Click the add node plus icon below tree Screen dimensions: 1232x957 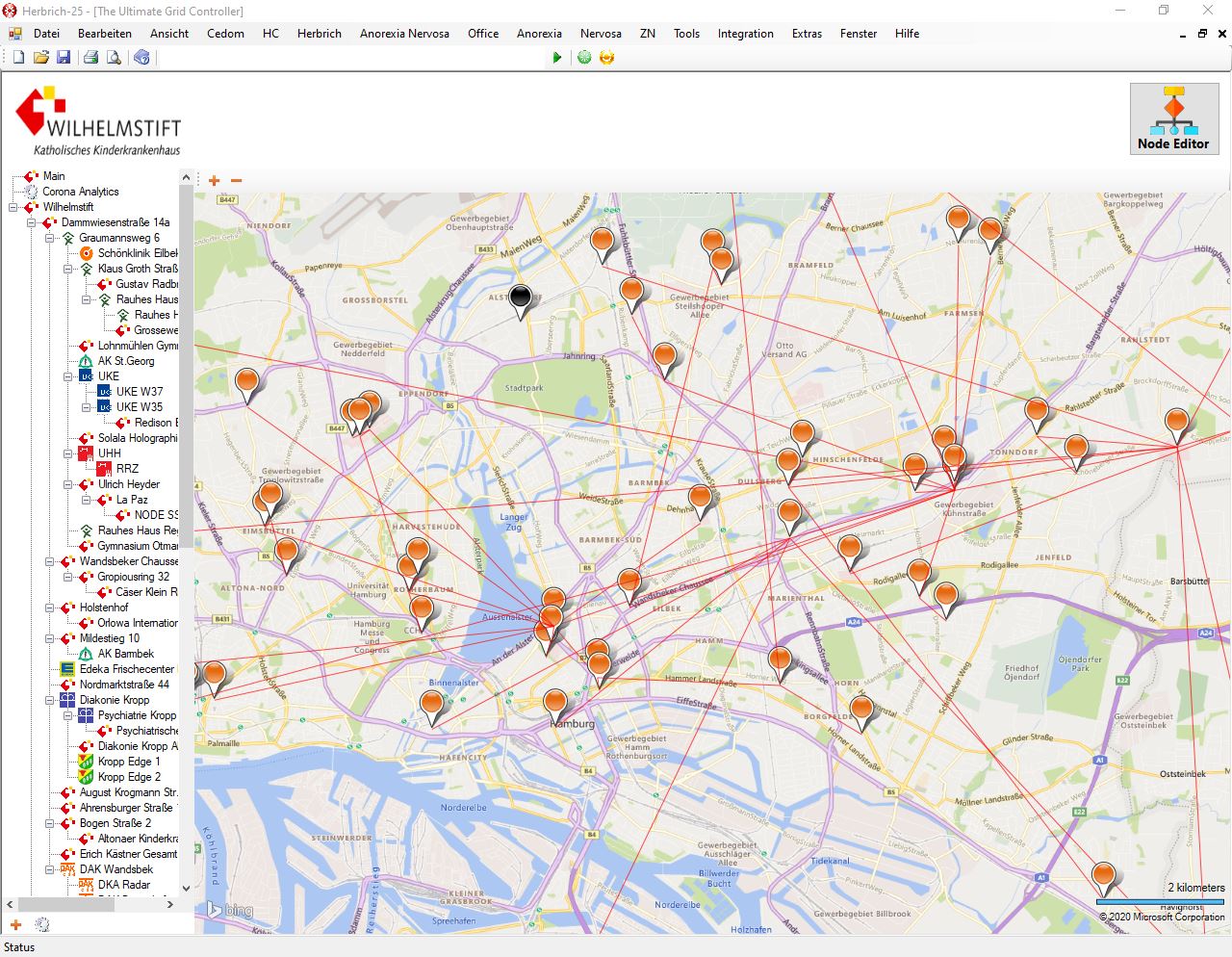[15, 925]
